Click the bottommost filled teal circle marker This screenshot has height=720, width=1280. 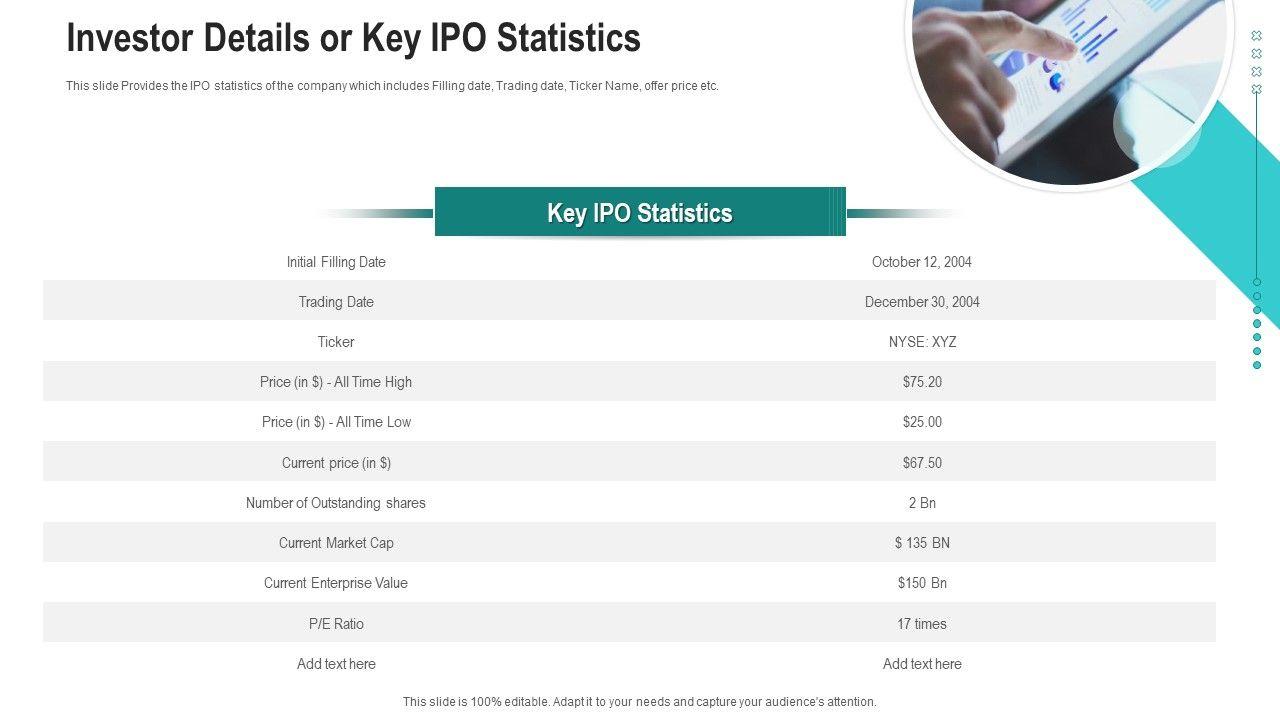click(x=1257, y=365)
